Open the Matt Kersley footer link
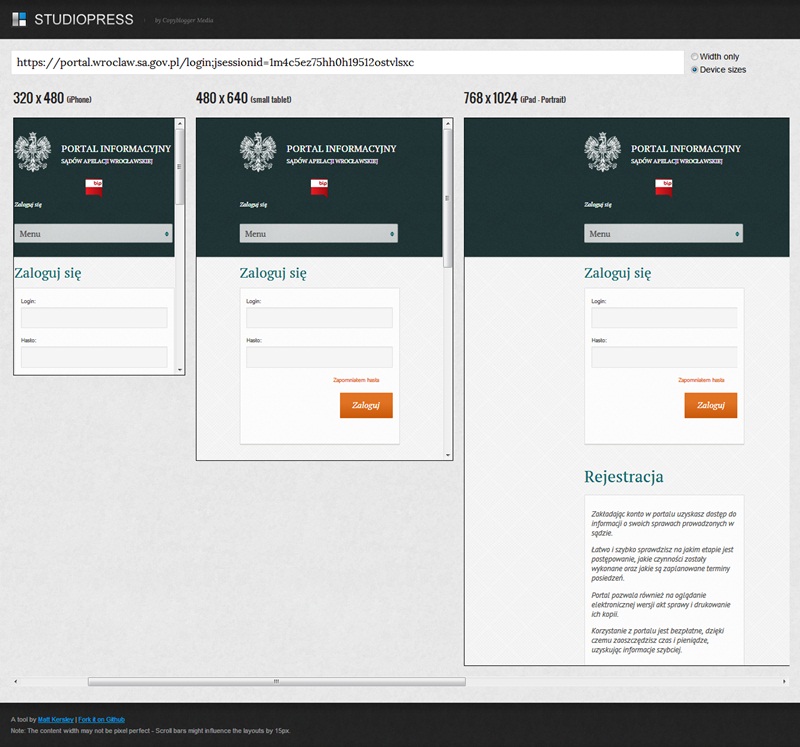 click(55, 719)
